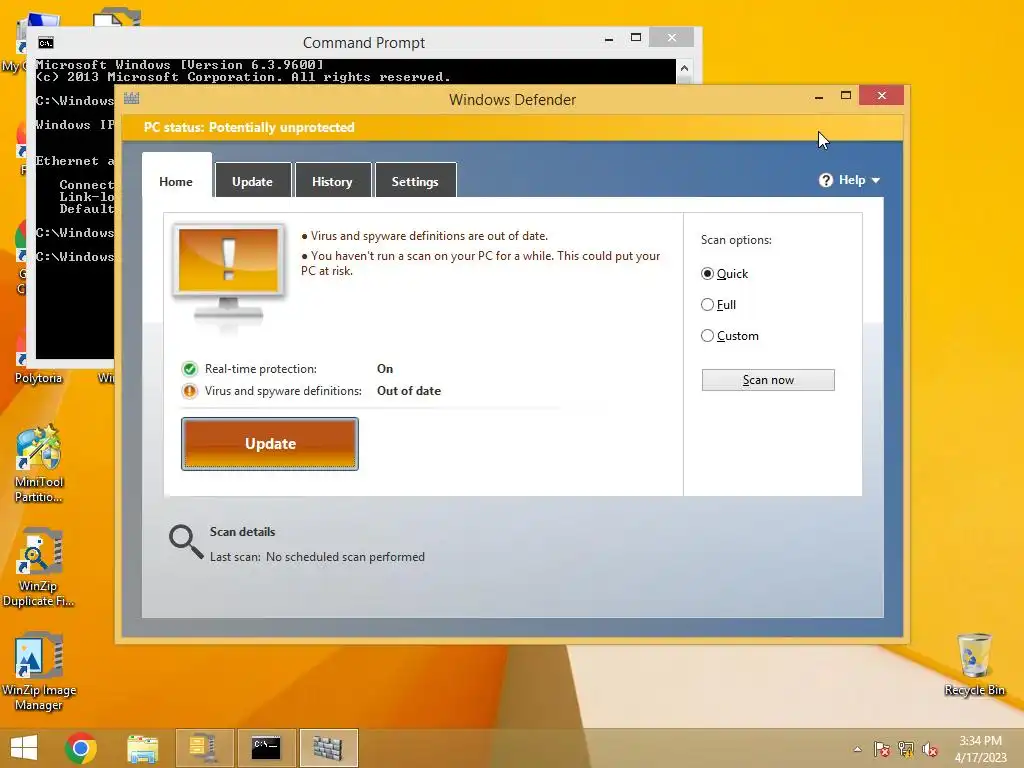Screen dimensions: 1024x768
Task: Click the Action Center flag tray icon
Action: coord(882,749)
